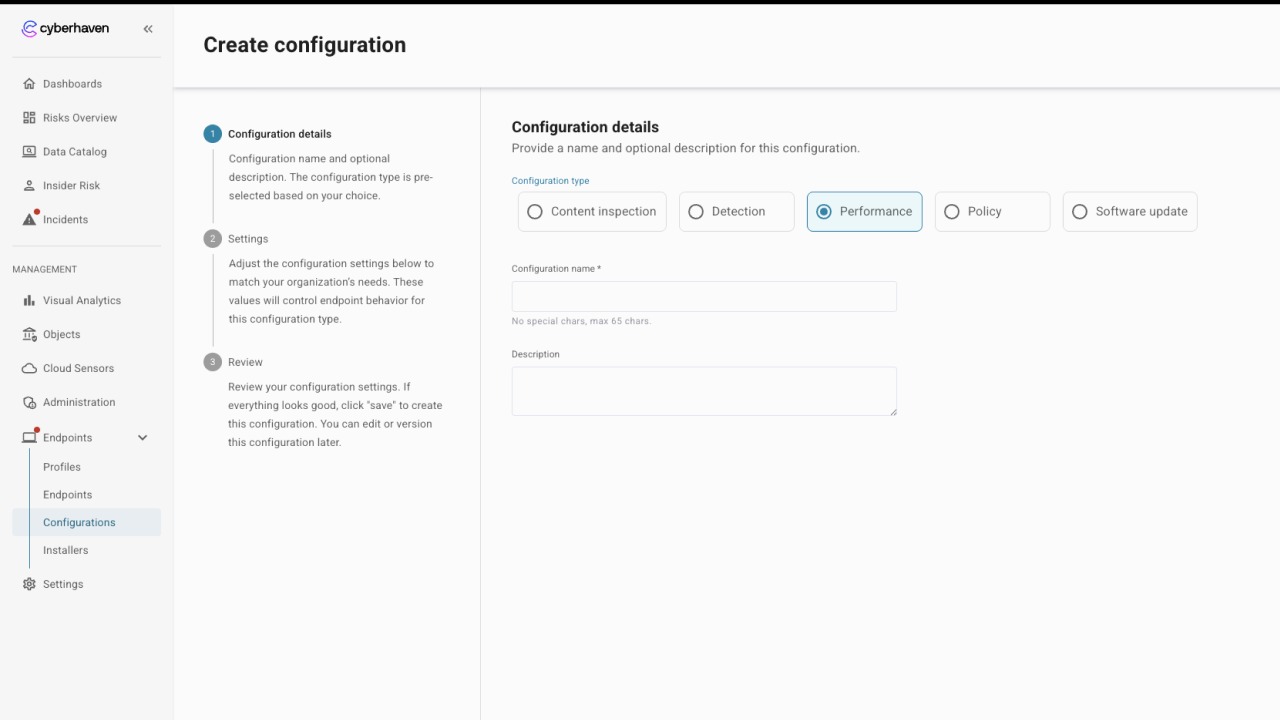Click the Visual Analytics bar chart icon

29,301
